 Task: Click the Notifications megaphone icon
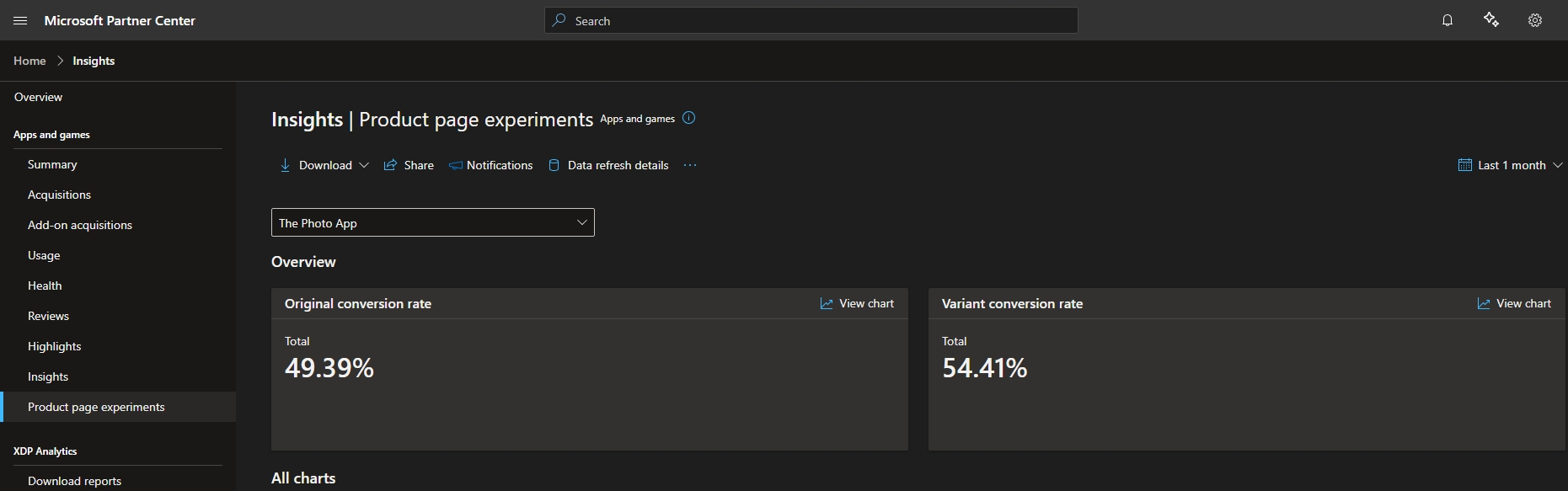[455, 165]
